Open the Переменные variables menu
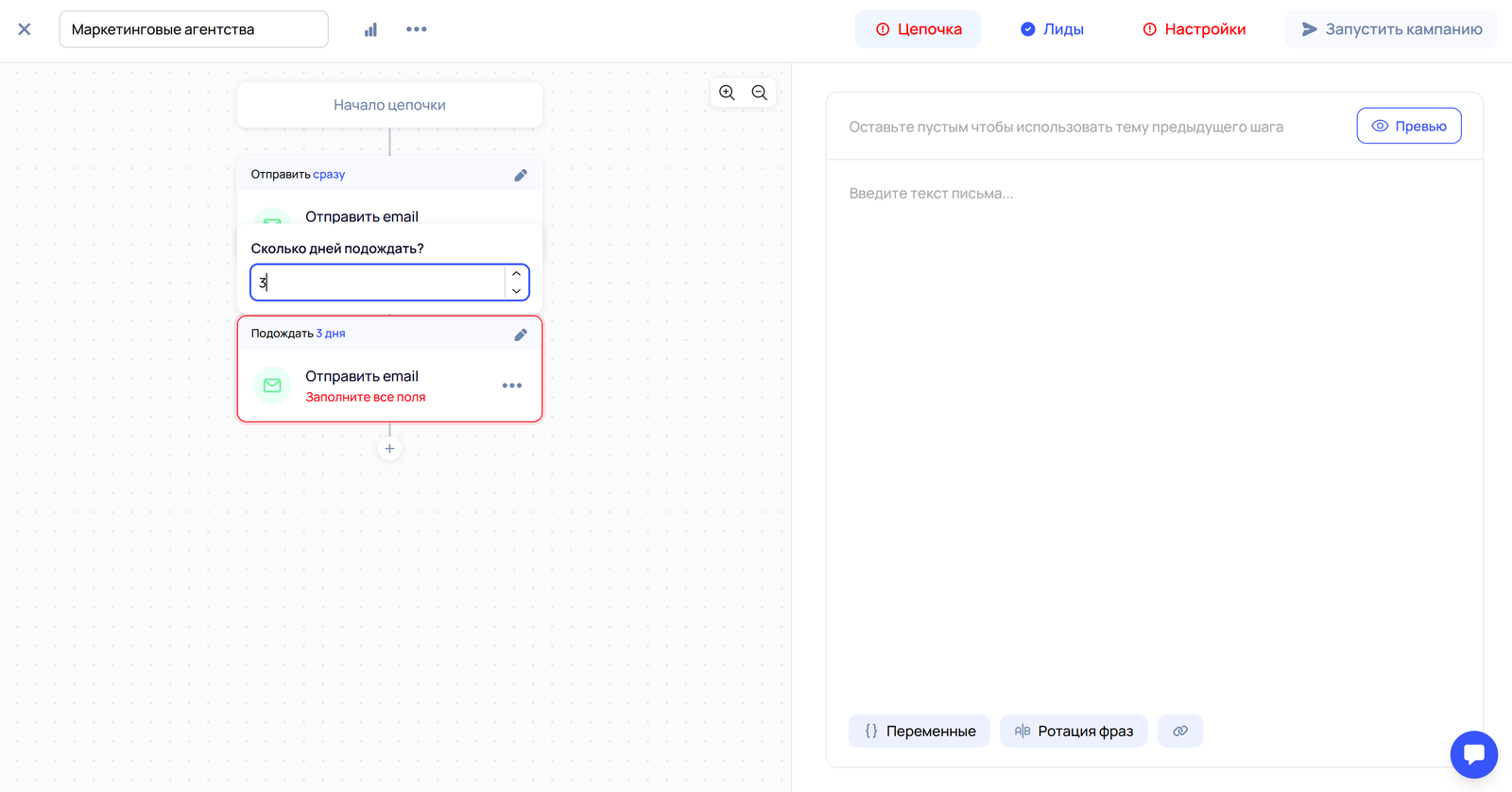Image resolution: width=1512 pixels, height=792 pixels. (x=919, y=731)
